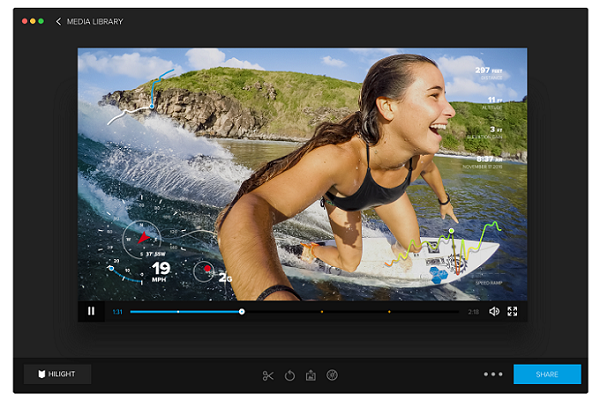
Task: Select the scissors trim tool
Action: click(268, 375)
